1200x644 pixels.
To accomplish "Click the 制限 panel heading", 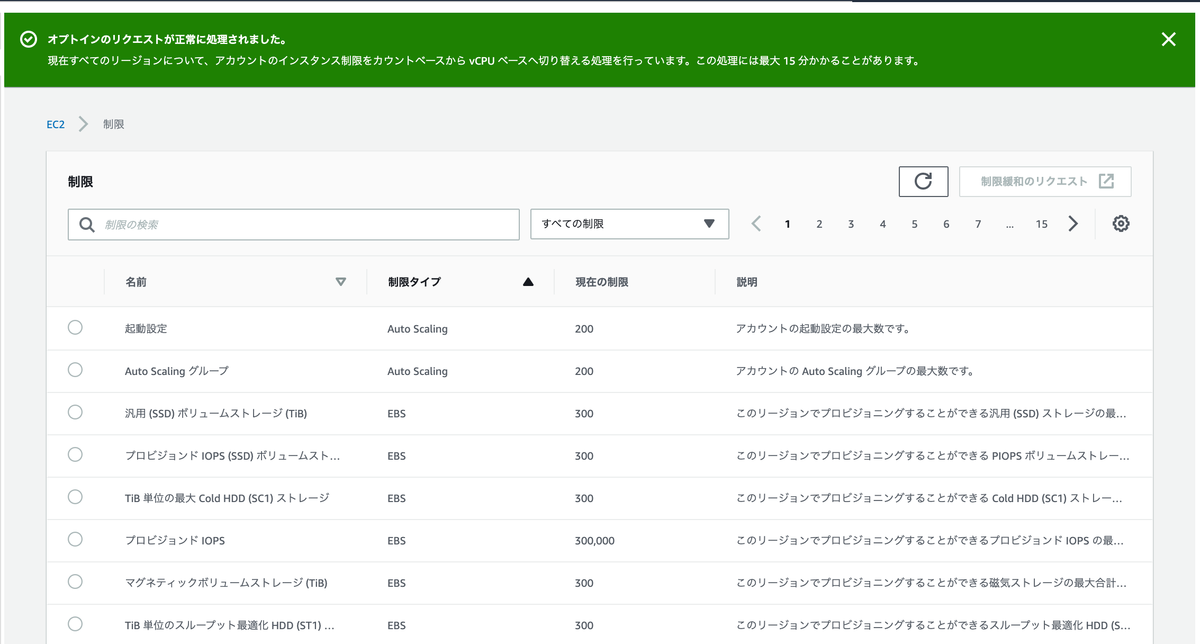I will coord(80,182).
